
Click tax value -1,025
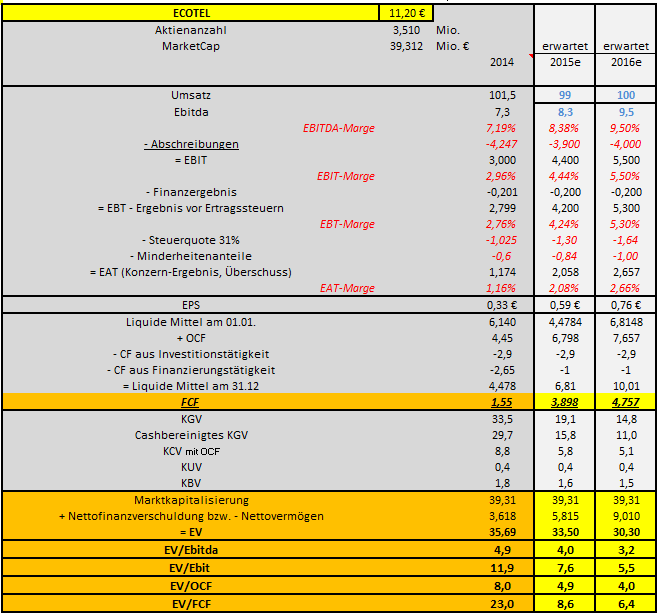[x=501, y=240]
